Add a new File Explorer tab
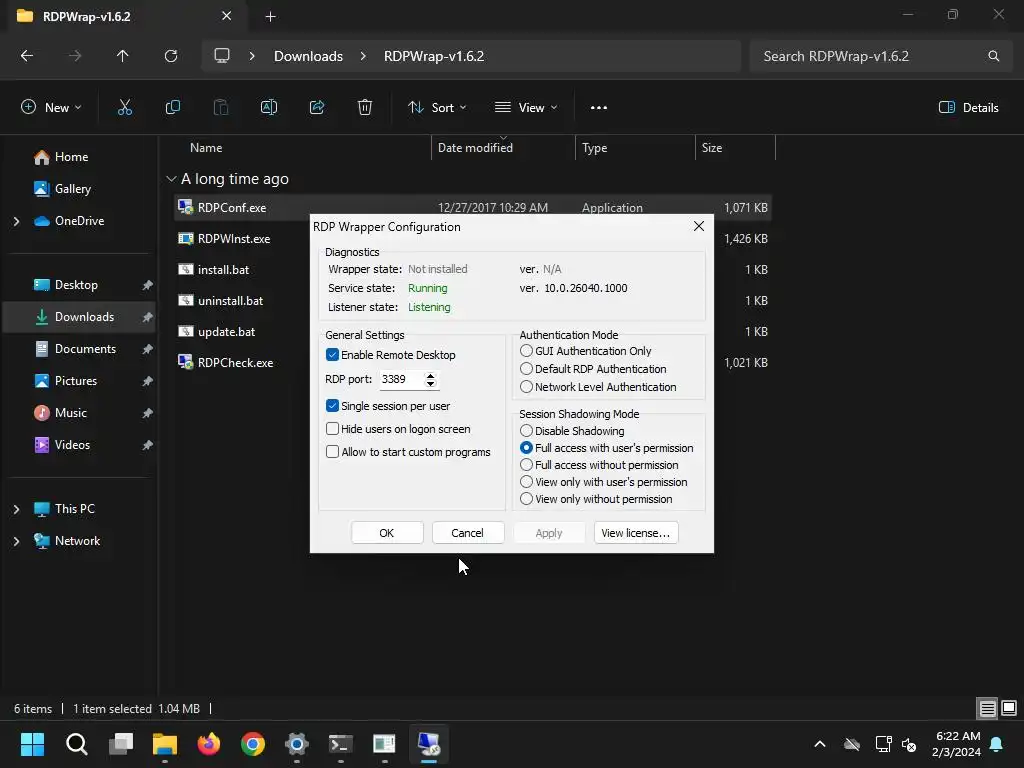 pyautogui.click(x=270, y=17)
